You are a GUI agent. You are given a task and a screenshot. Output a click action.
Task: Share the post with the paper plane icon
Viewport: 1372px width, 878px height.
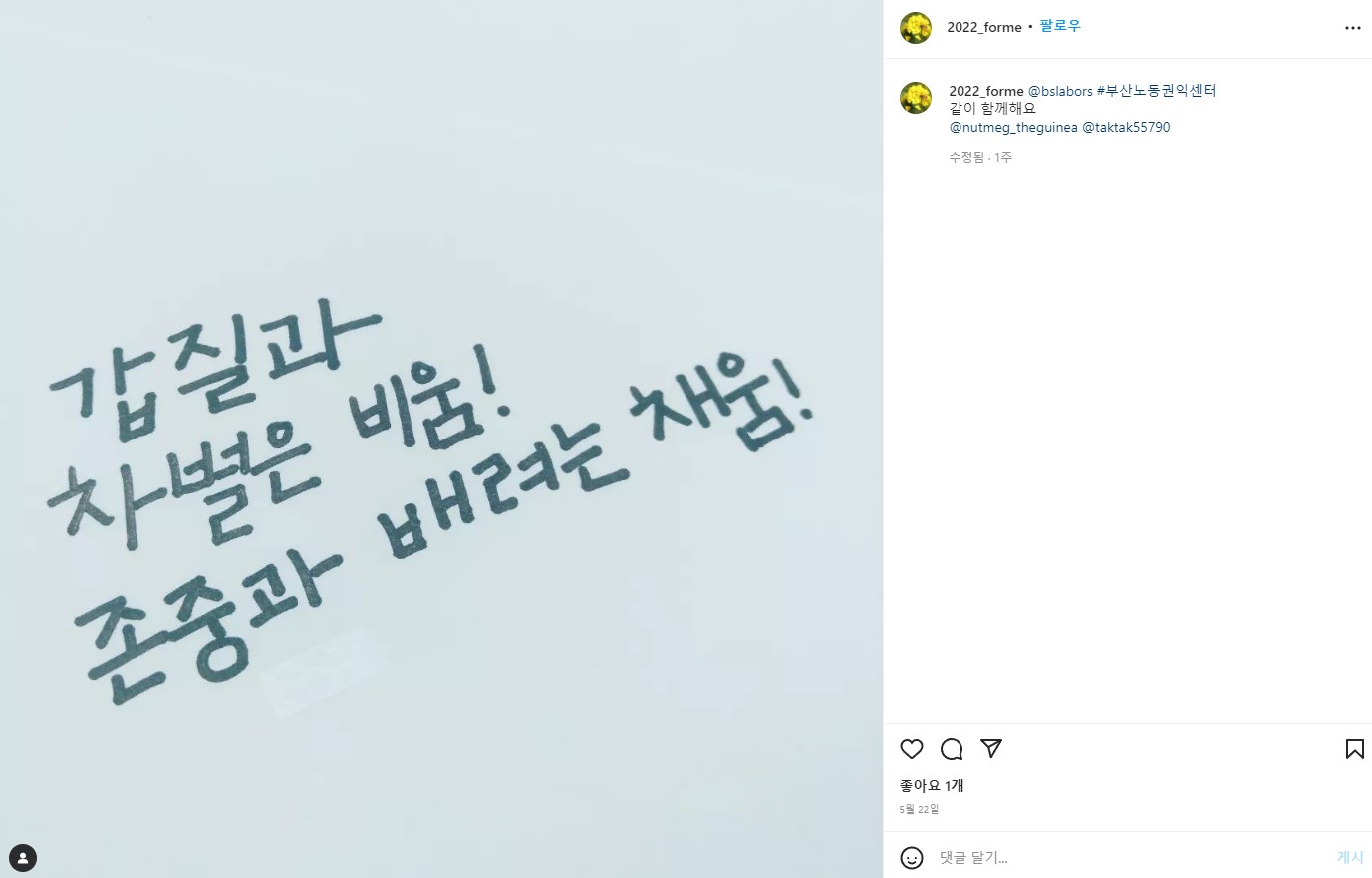coord(991,748)
